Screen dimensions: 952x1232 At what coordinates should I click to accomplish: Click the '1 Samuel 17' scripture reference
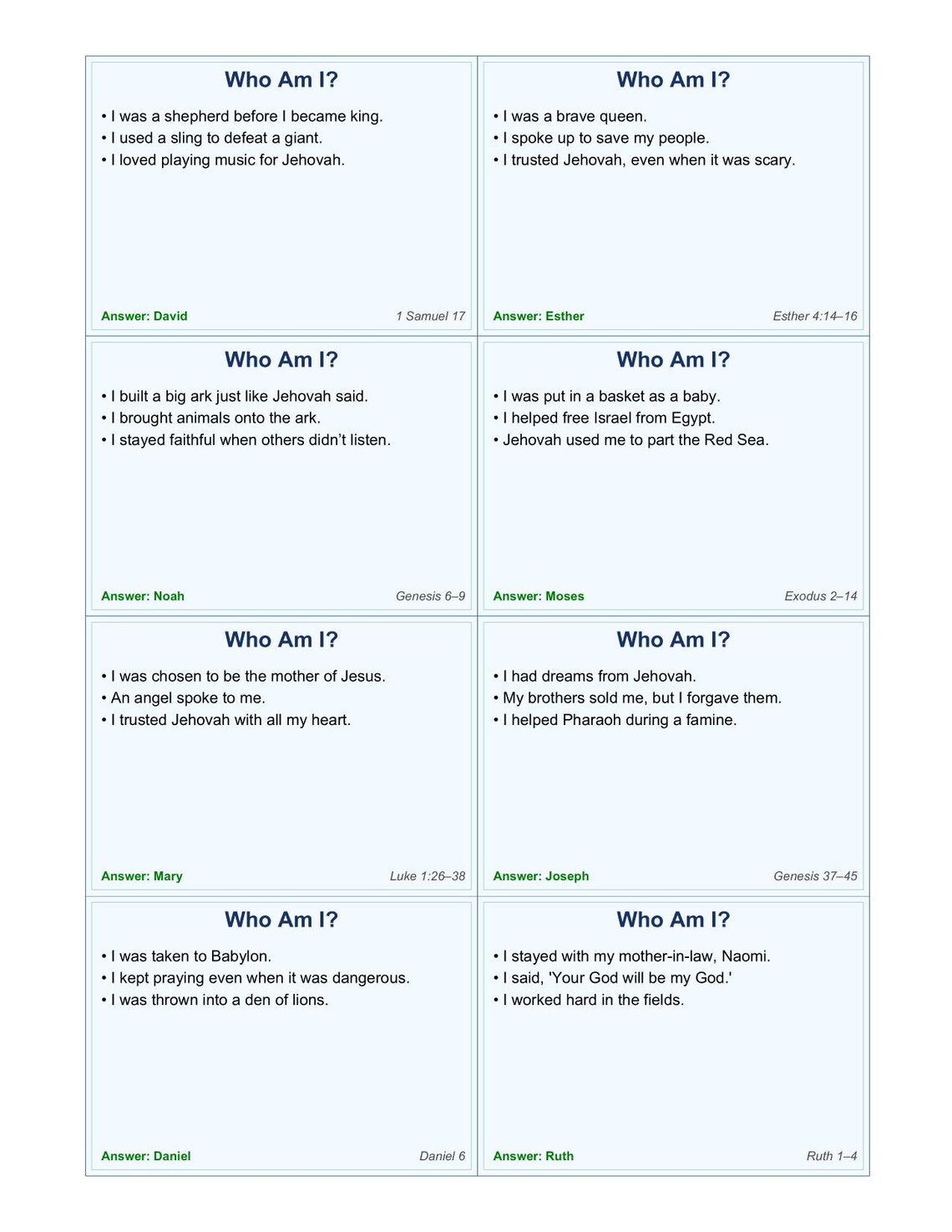click(430, 316)
